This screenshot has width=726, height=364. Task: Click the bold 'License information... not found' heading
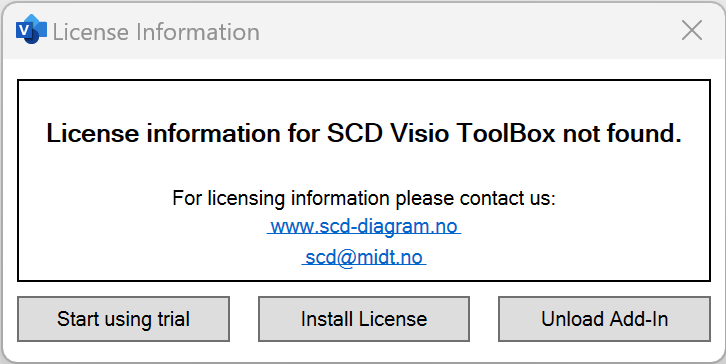(364, 134)
